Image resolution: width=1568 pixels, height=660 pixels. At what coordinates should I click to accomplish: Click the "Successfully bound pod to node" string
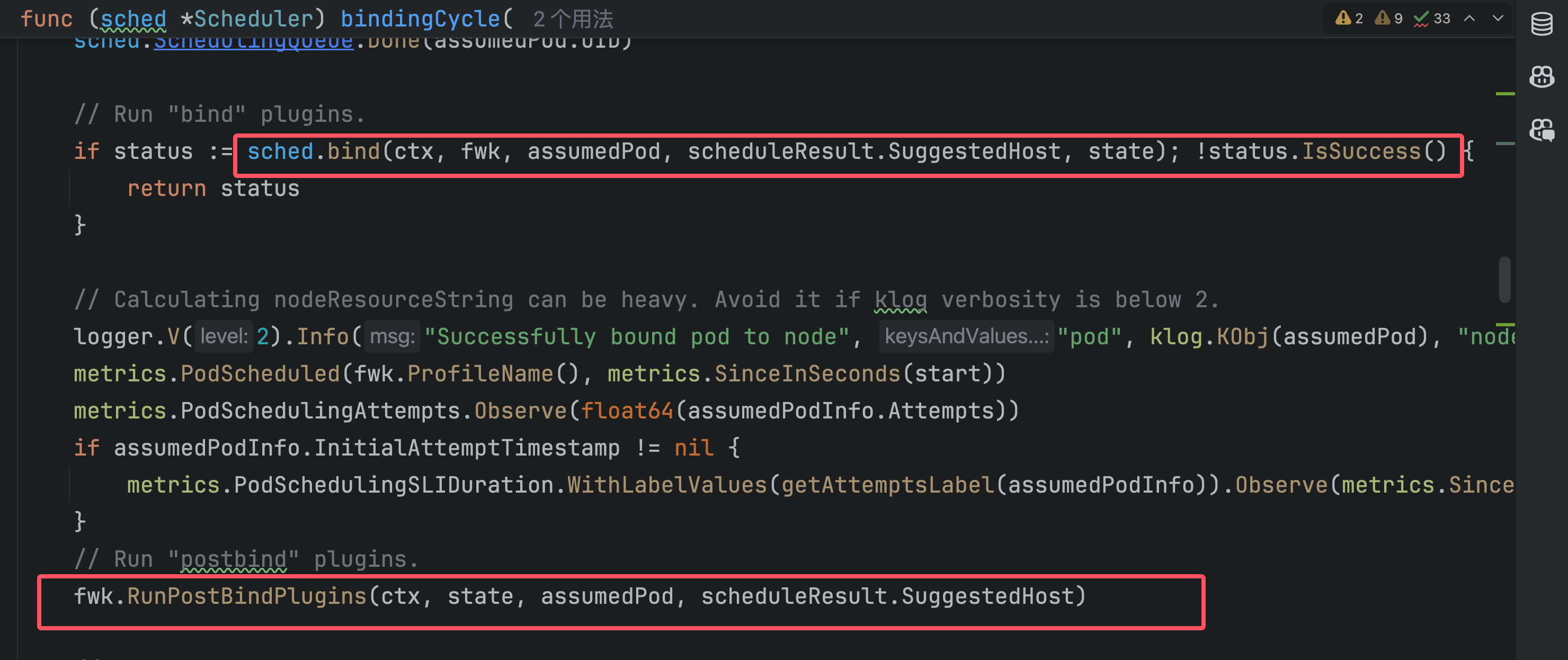click(637, 337)
